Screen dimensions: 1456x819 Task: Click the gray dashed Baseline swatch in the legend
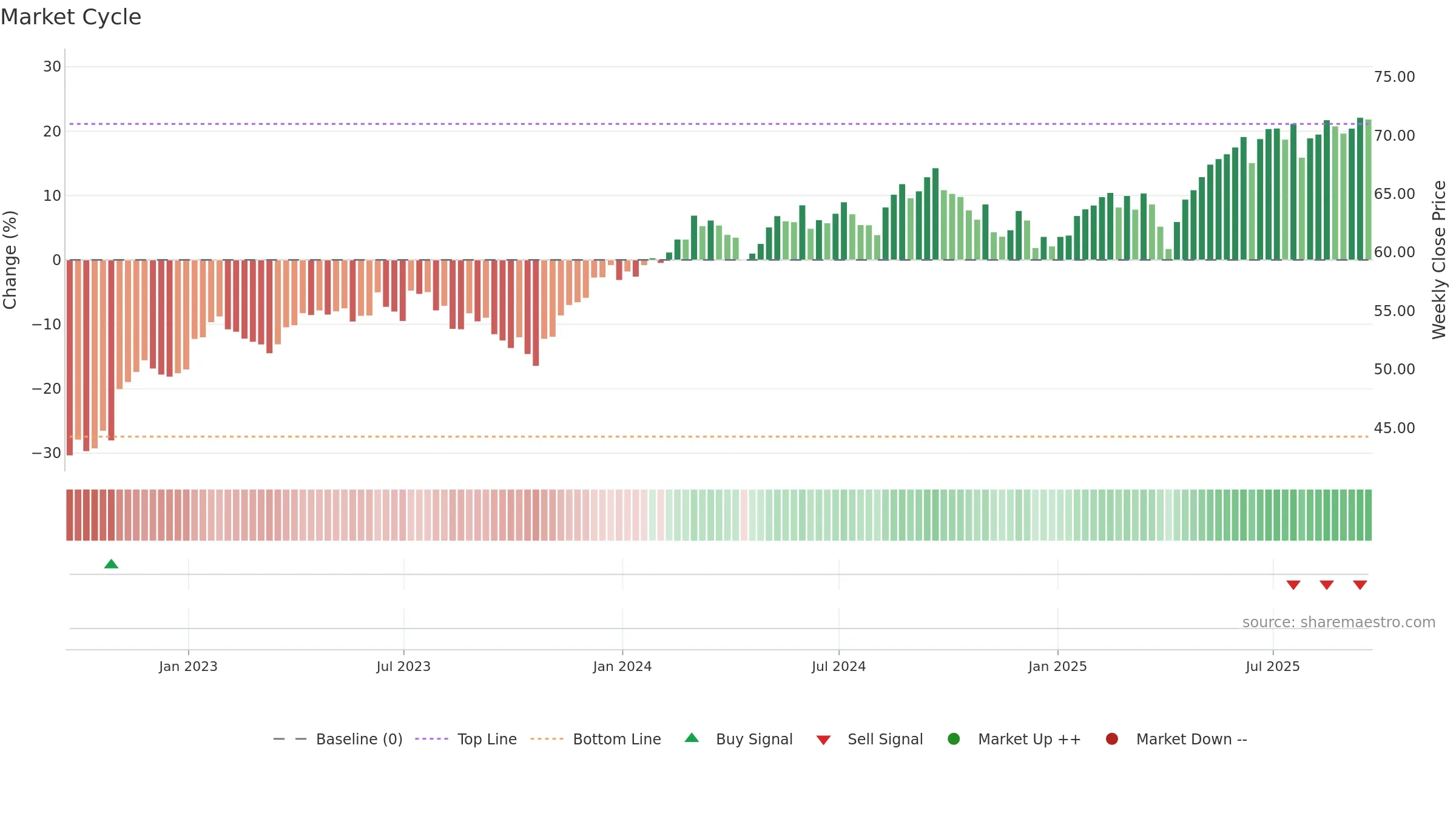(290, 739)
